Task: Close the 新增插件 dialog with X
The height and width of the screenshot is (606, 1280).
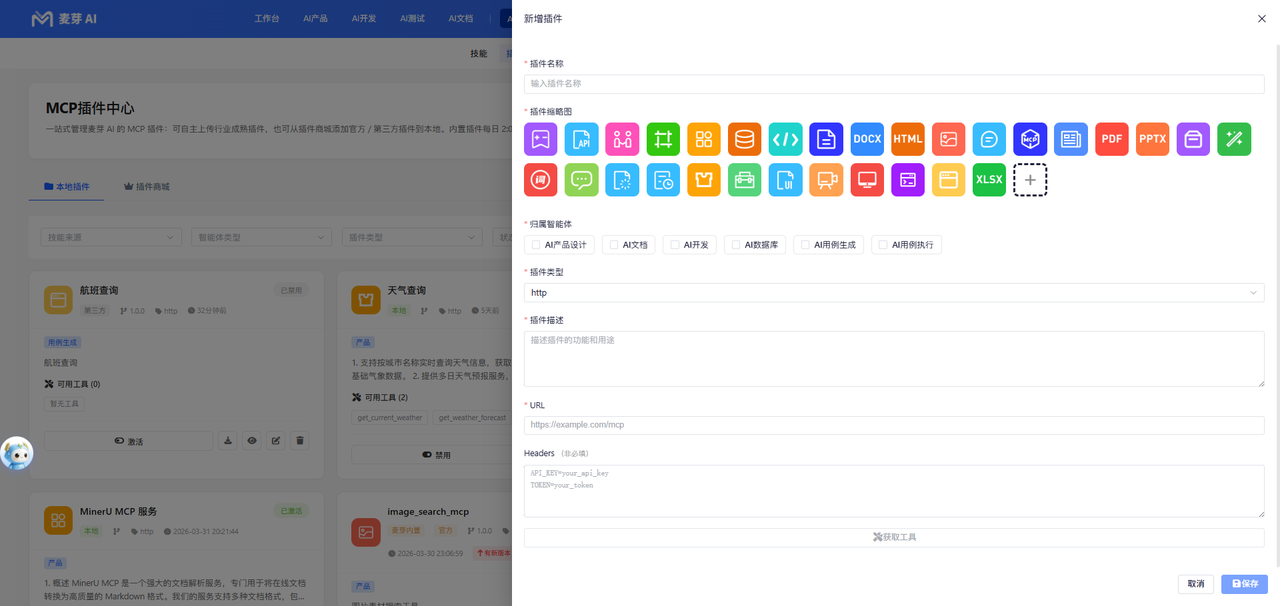Action: pos(1261,19)
